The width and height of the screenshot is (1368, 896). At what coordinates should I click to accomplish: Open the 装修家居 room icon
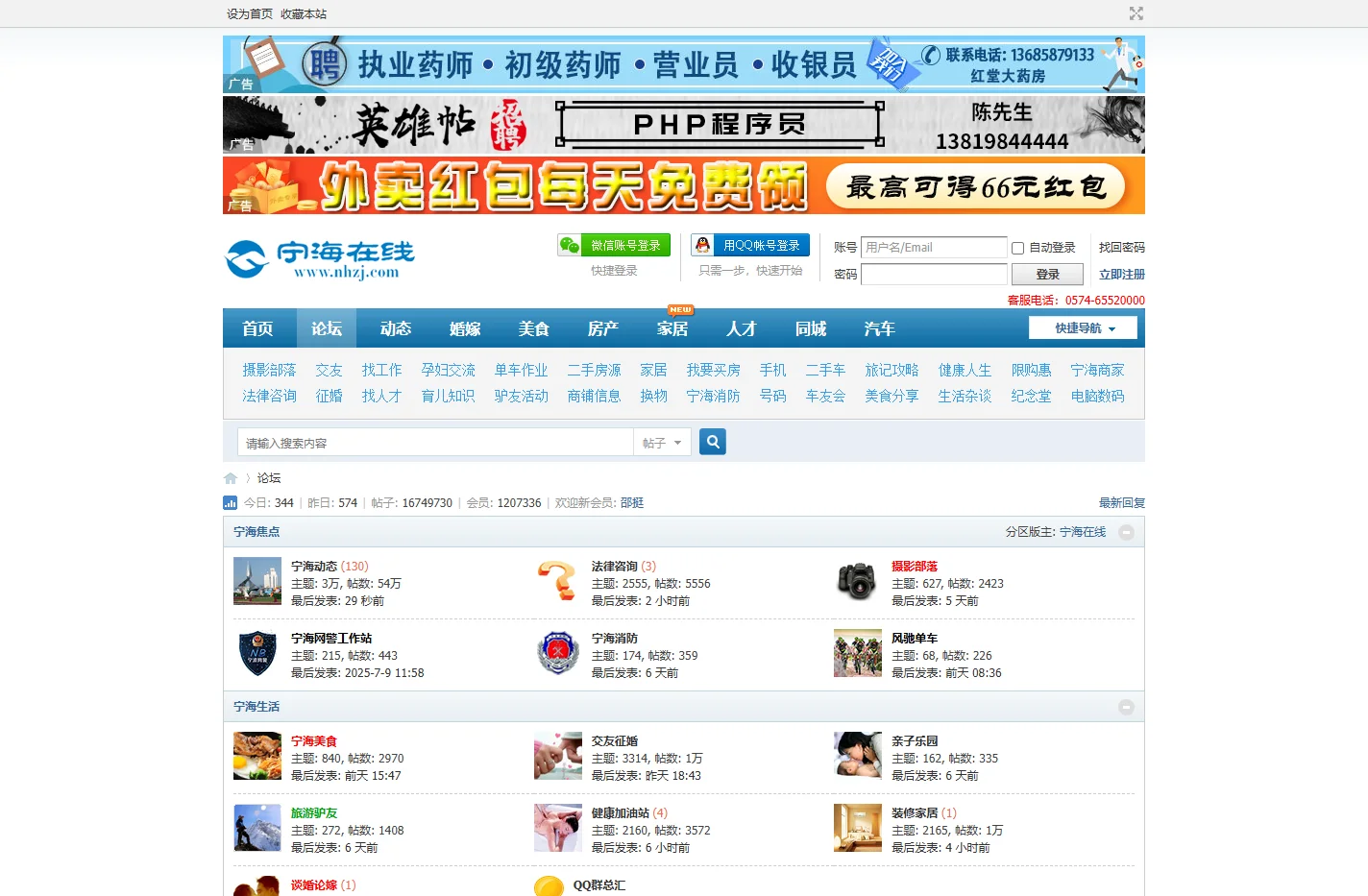[x=857, y=828]
